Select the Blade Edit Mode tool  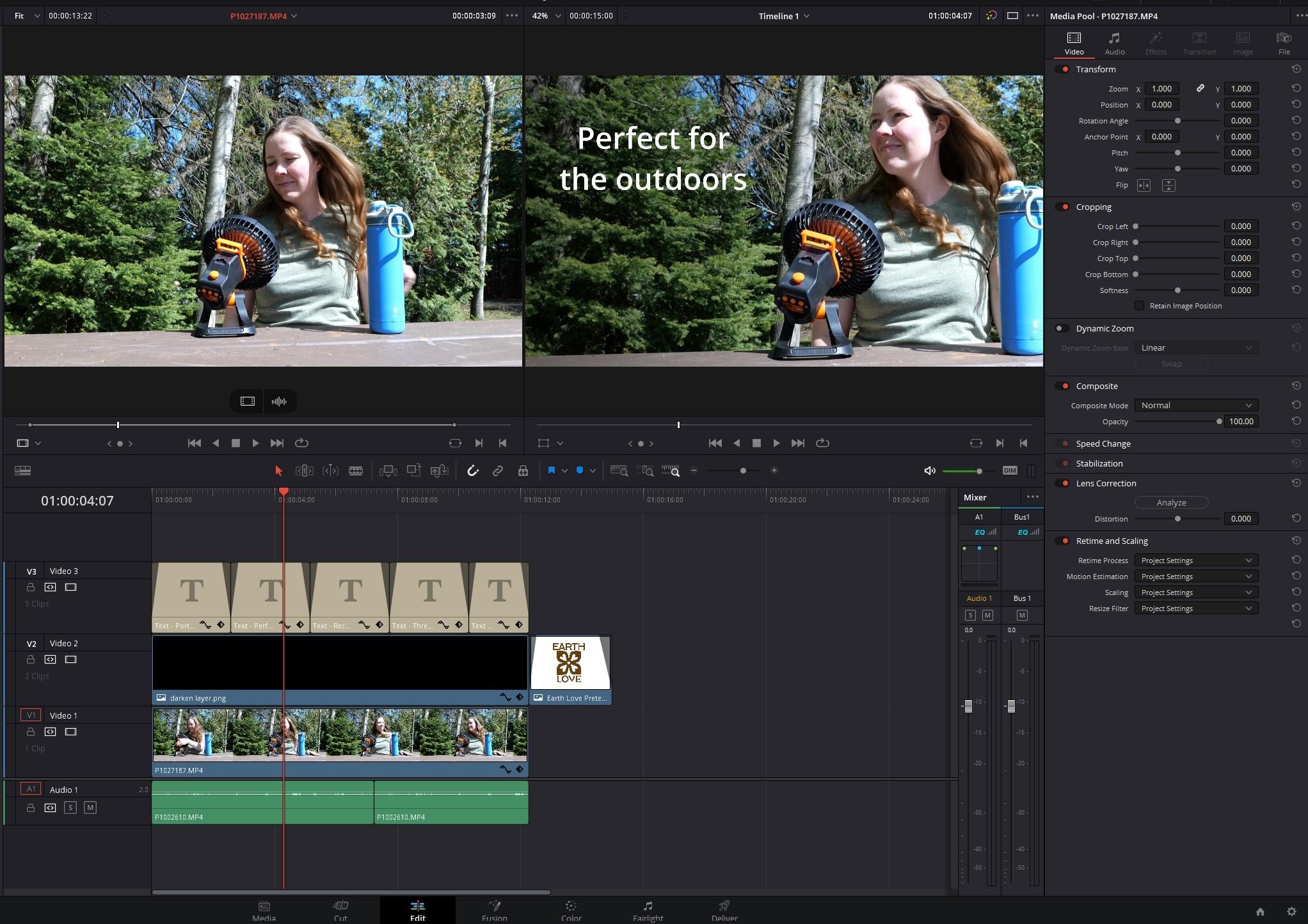pyautogui.click(x=356, y=471)
